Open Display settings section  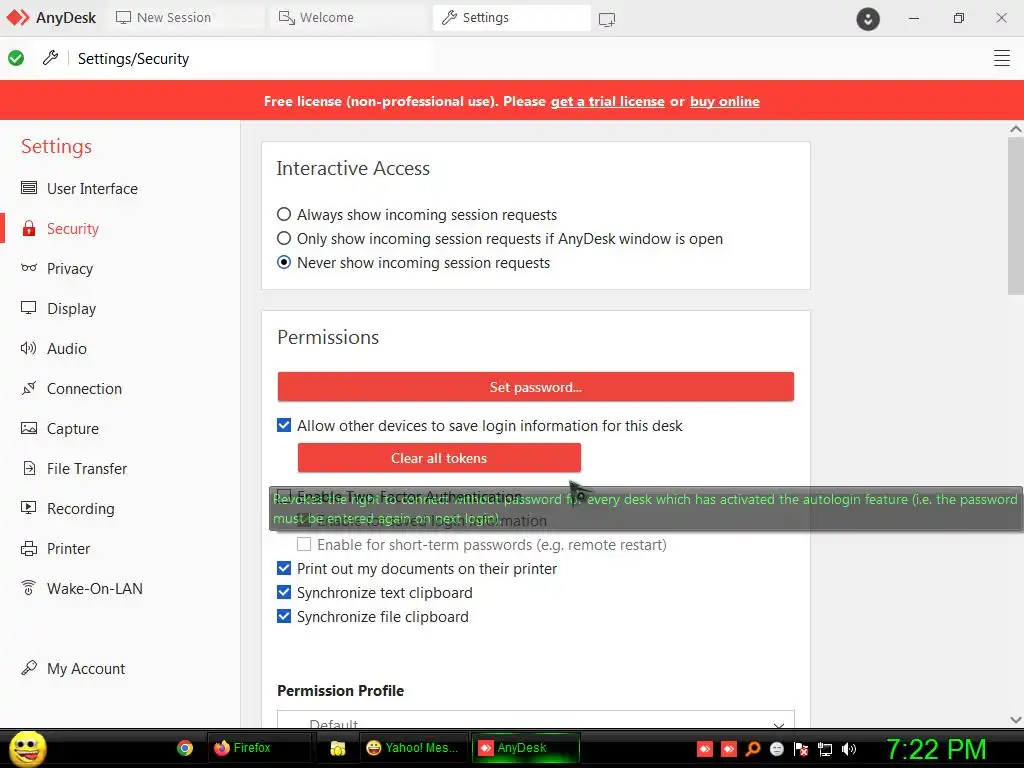(71, 308)
